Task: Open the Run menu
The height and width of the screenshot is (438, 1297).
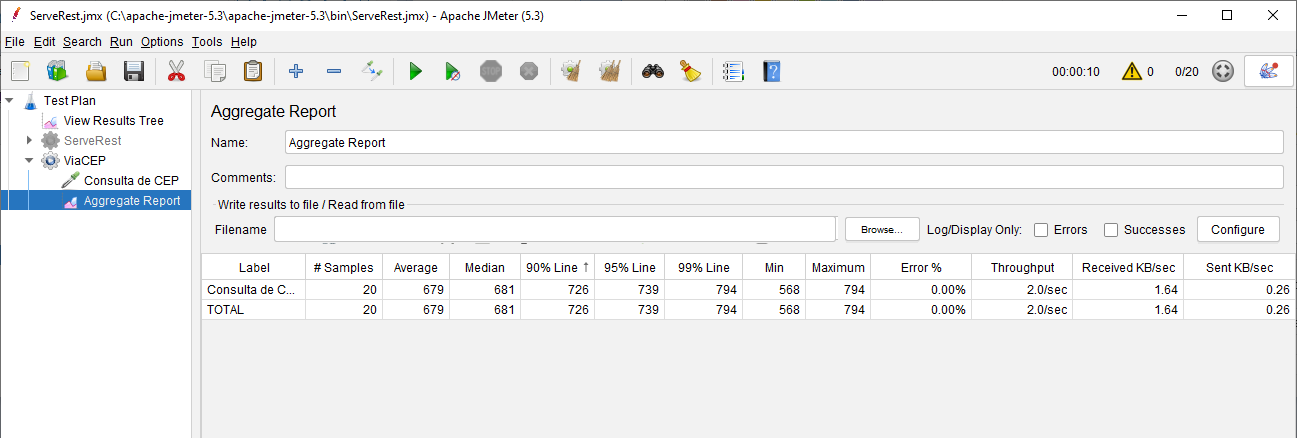Action: click(121, 42)
